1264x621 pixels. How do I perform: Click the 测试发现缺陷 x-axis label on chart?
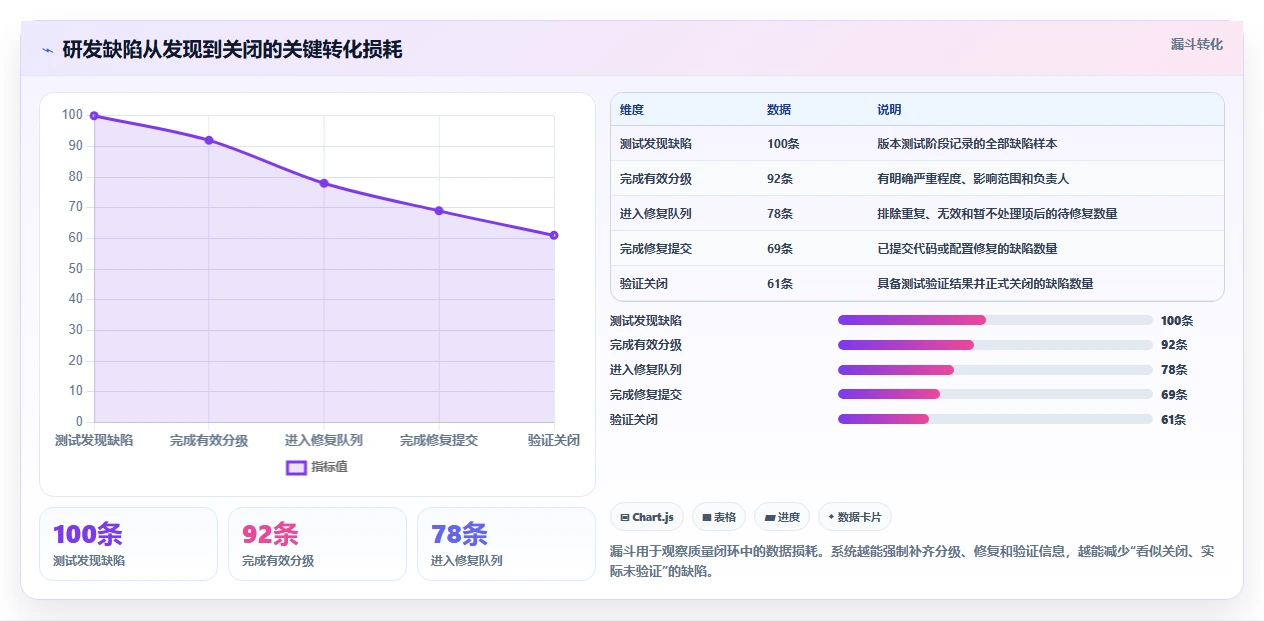pyautogui.click(x=94, y=440)
